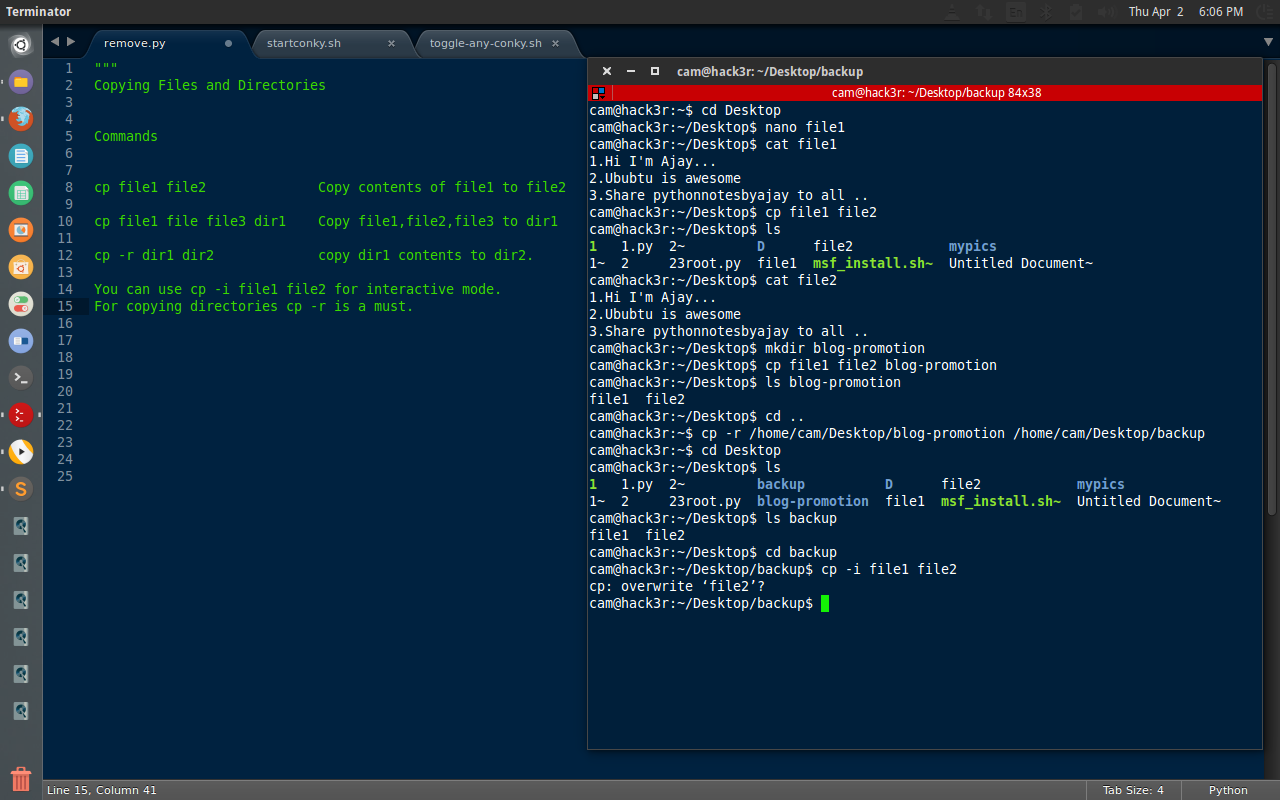Viewport: 1280px width, 800px height.
Task: Click the Sublime Text 'S' dock icon
Action: point(20,488)
